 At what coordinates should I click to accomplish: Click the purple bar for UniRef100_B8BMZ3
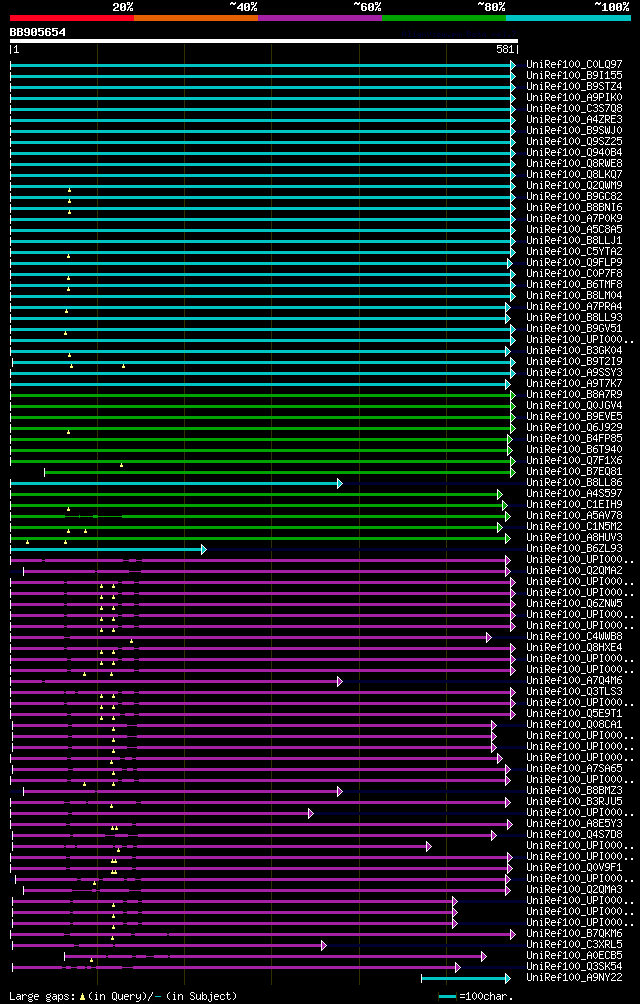click(182, 791)
